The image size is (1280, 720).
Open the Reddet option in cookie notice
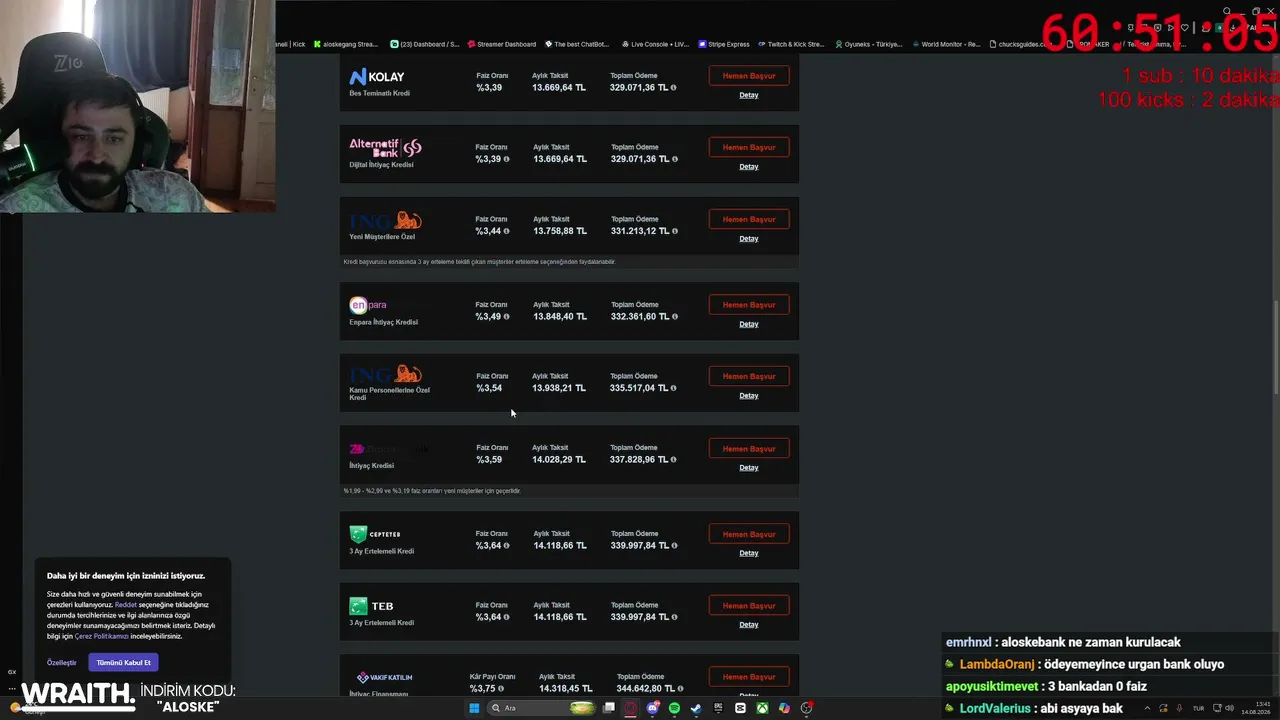[x=126, y=605]
